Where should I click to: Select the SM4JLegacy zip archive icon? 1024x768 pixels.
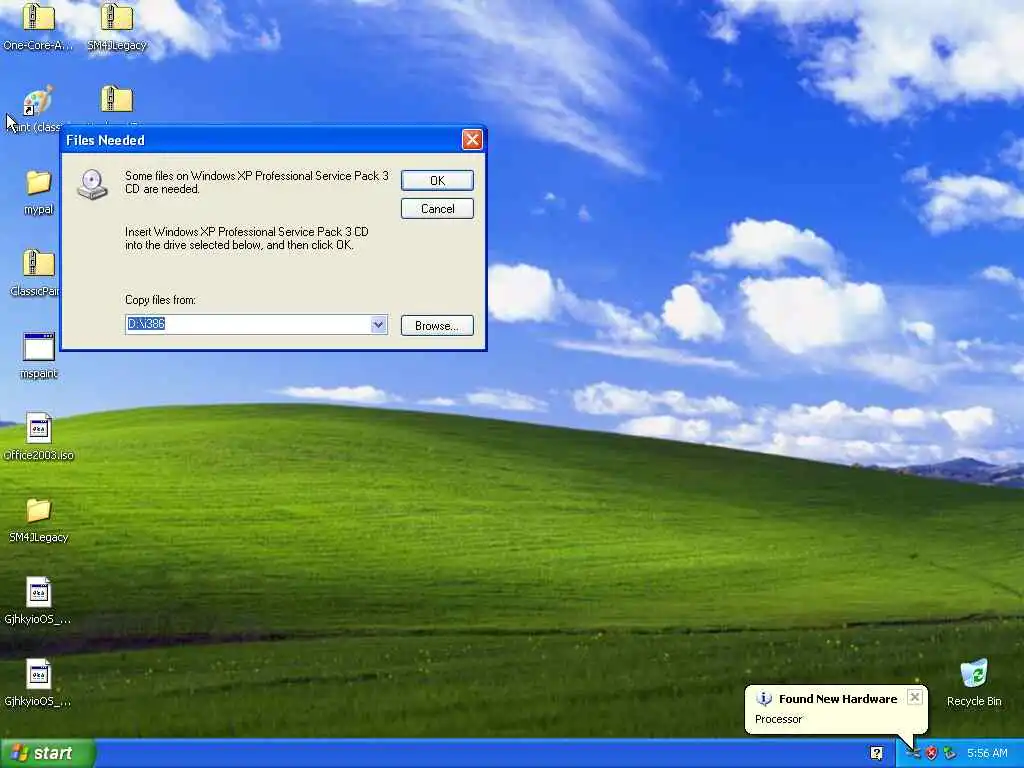click(117, 17)
